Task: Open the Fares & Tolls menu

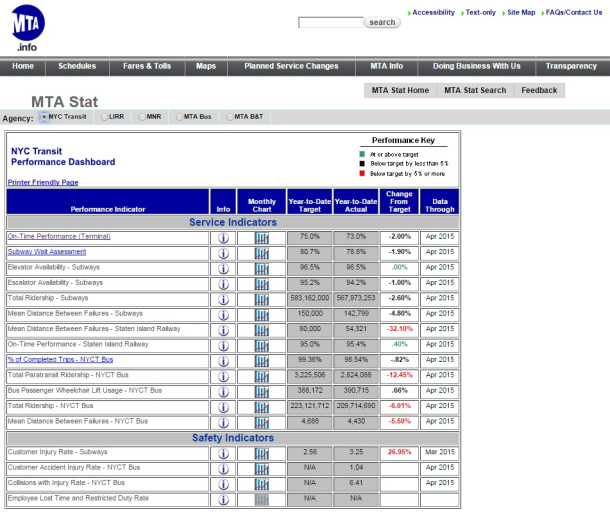Action: (x=147, y=66)
